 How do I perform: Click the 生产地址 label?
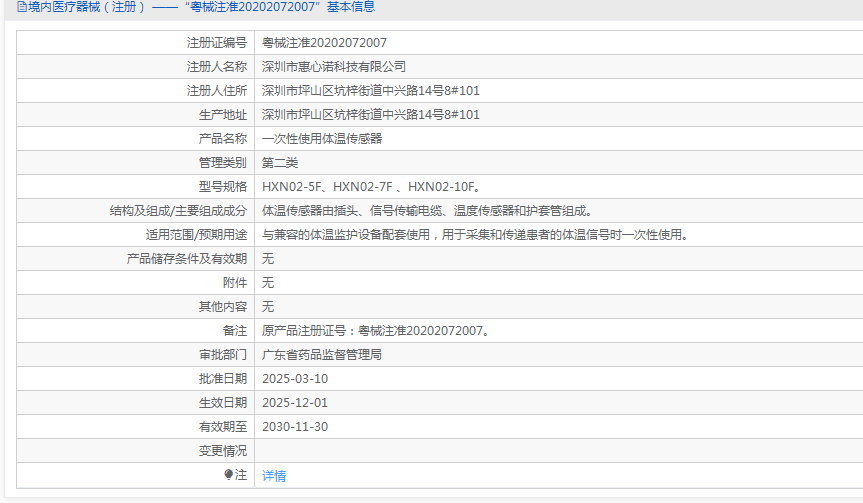[x=223, y=114]
